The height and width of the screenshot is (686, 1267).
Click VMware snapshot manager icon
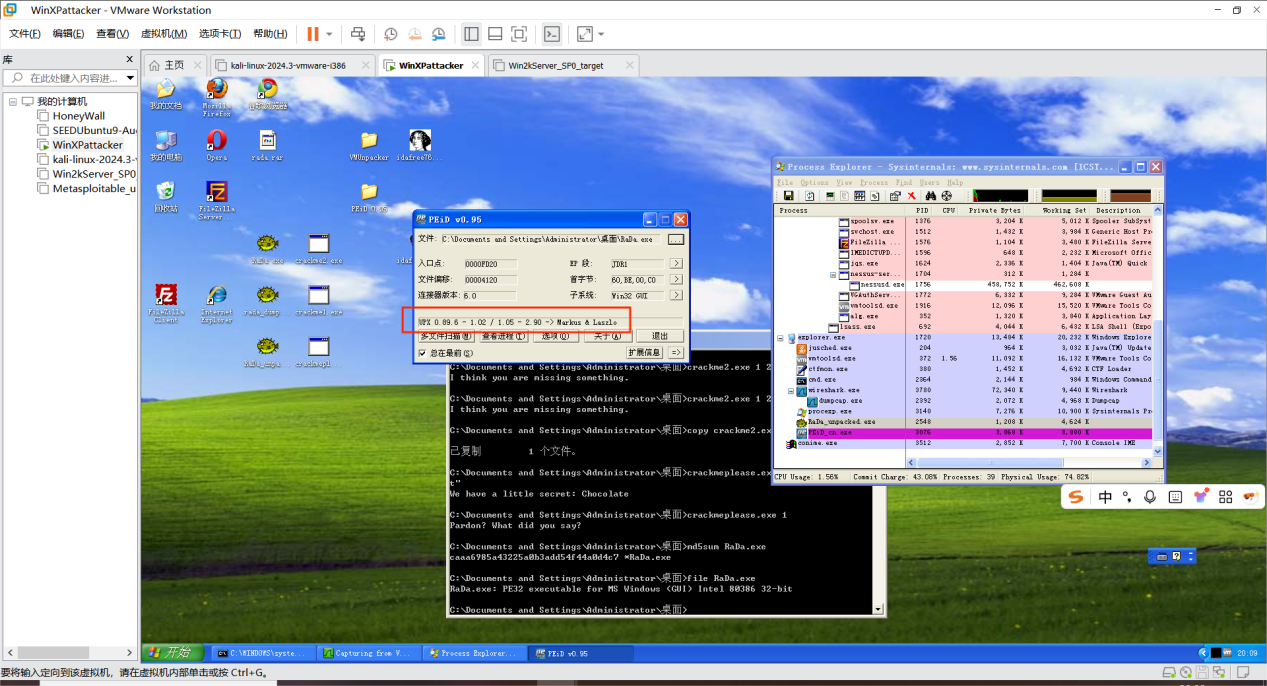click(x=439, y=34)
